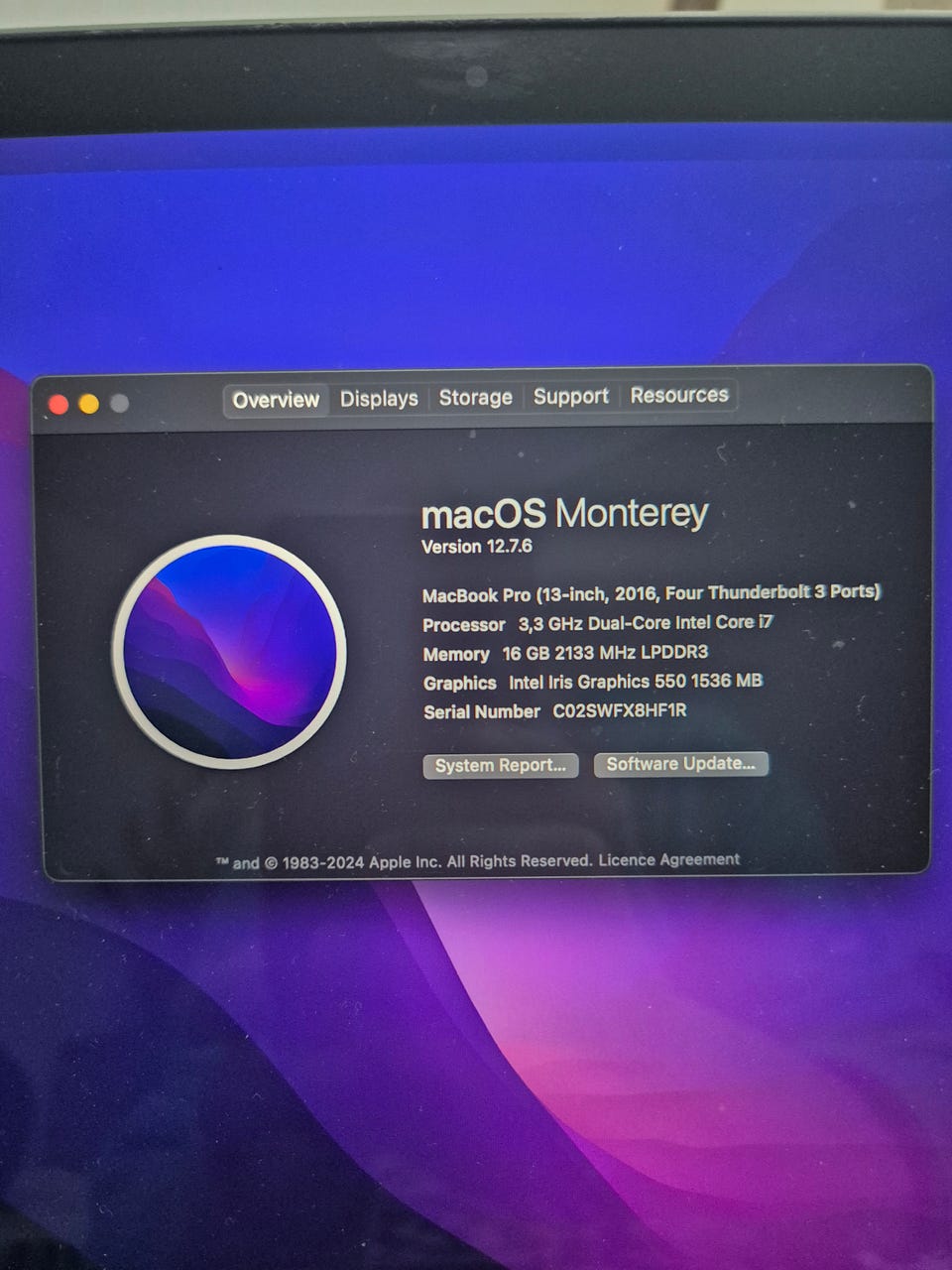
Task: Open the Licence Agreement link
Action: click(668, 860)
